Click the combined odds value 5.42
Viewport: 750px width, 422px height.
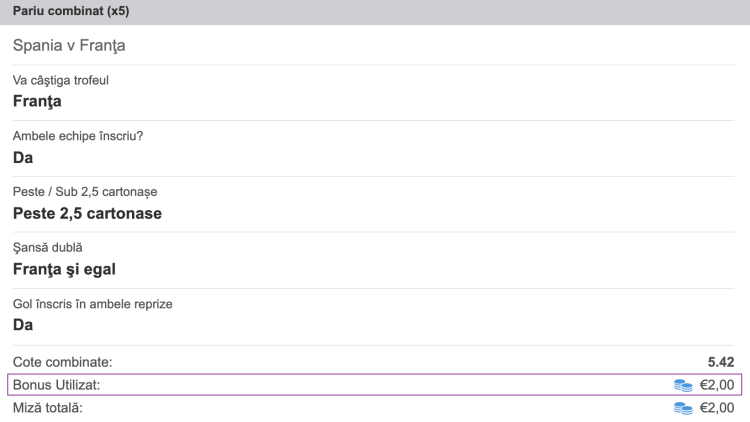click(x=721, y=362)
